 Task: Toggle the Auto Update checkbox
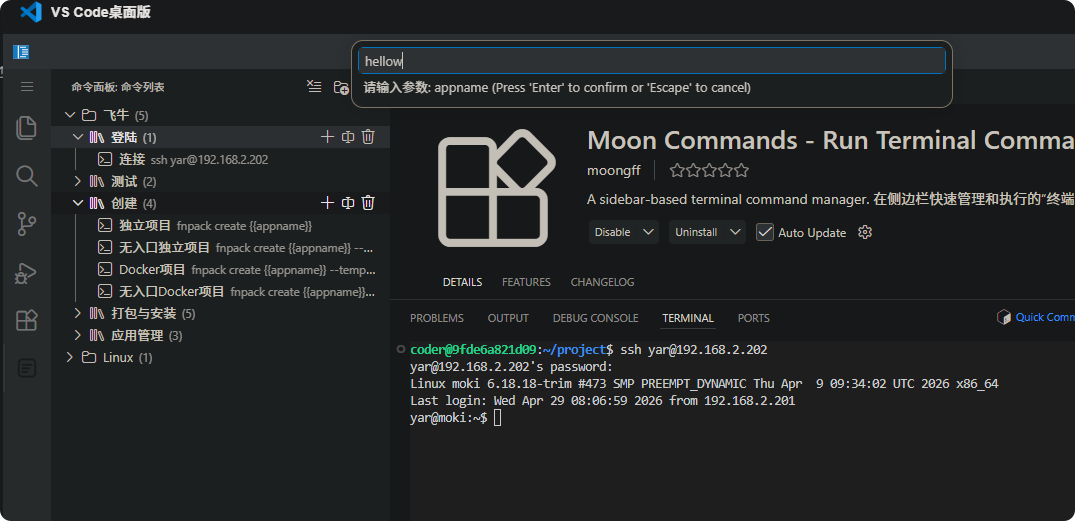764,232
